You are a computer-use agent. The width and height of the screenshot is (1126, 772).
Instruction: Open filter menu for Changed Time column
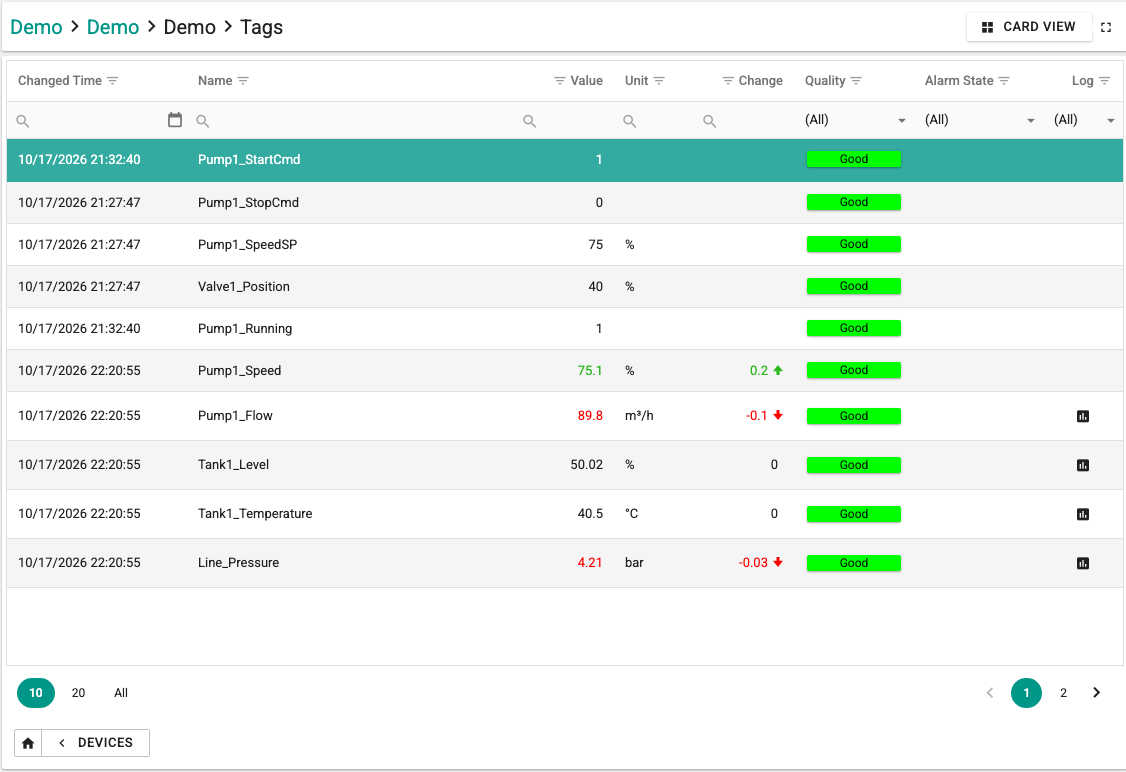tap(113, 81)
